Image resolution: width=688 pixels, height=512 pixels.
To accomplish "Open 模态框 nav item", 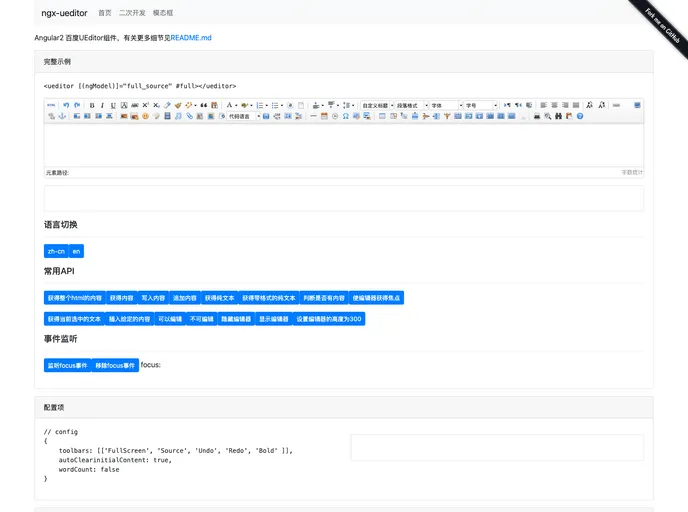I will 163,13.
